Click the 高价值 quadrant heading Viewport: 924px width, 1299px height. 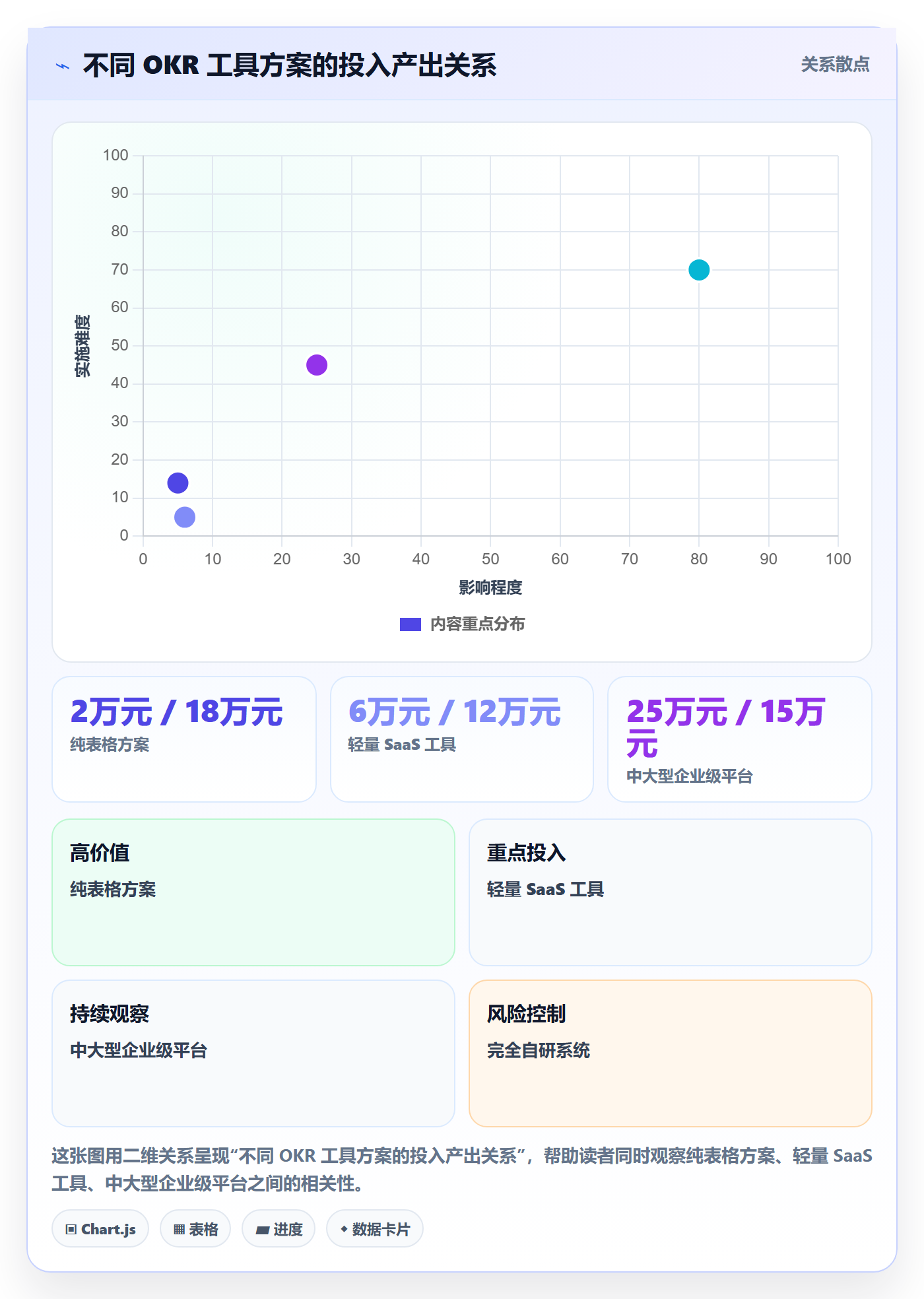tap(100, 853)
